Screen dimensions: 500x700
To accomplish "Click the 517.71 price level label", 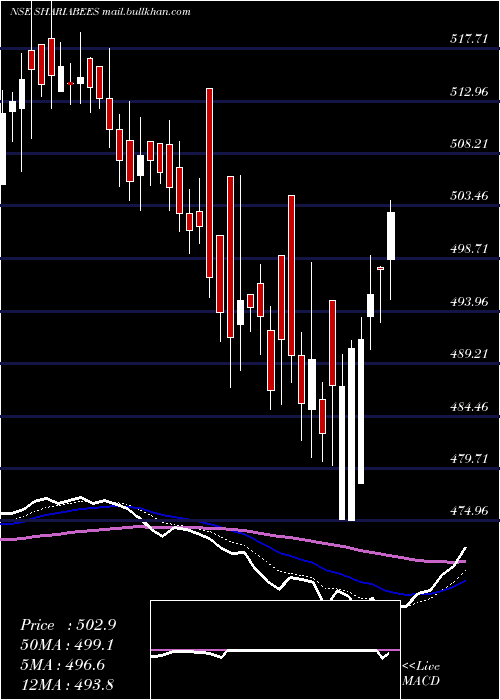I will (x=468, y=39).
